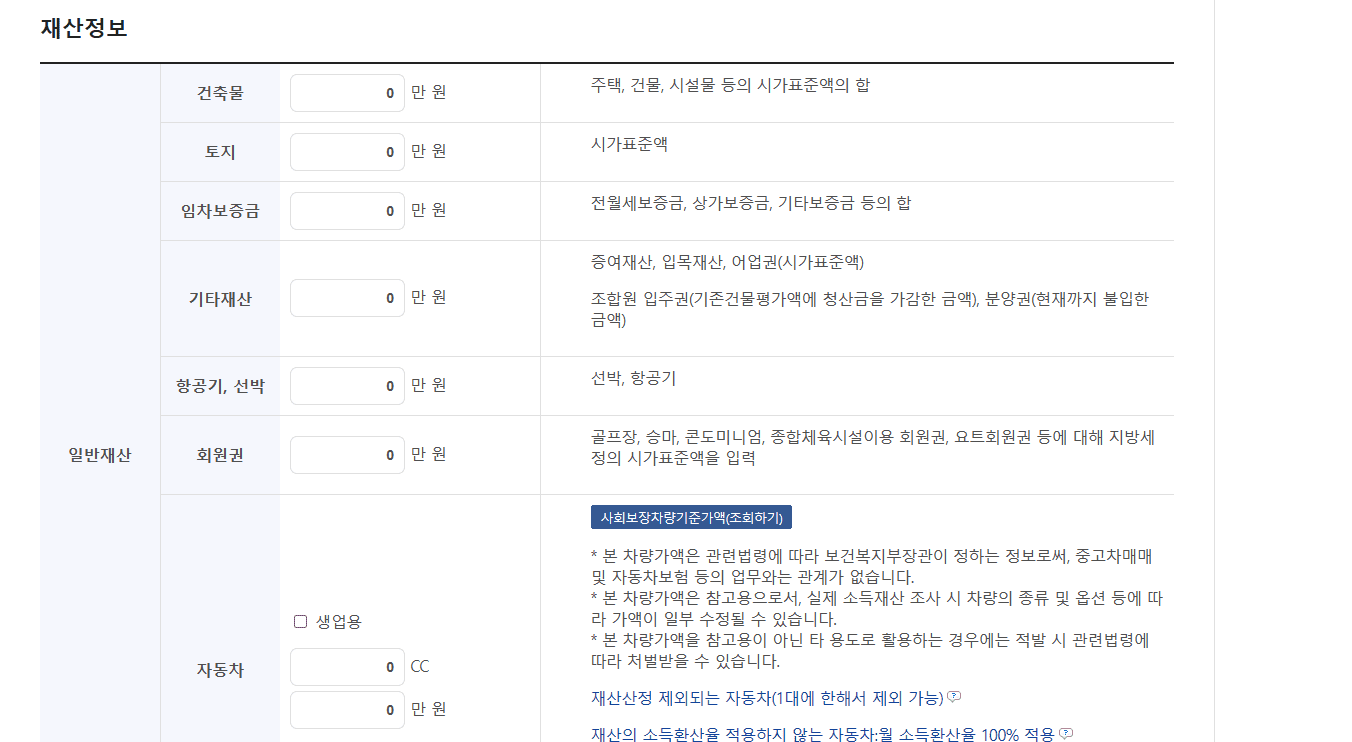Image resolution: width=1352 pixels, height=742 pixels.
Task: Click the 건축물 row label cell
Action: (x=219, y=92)
